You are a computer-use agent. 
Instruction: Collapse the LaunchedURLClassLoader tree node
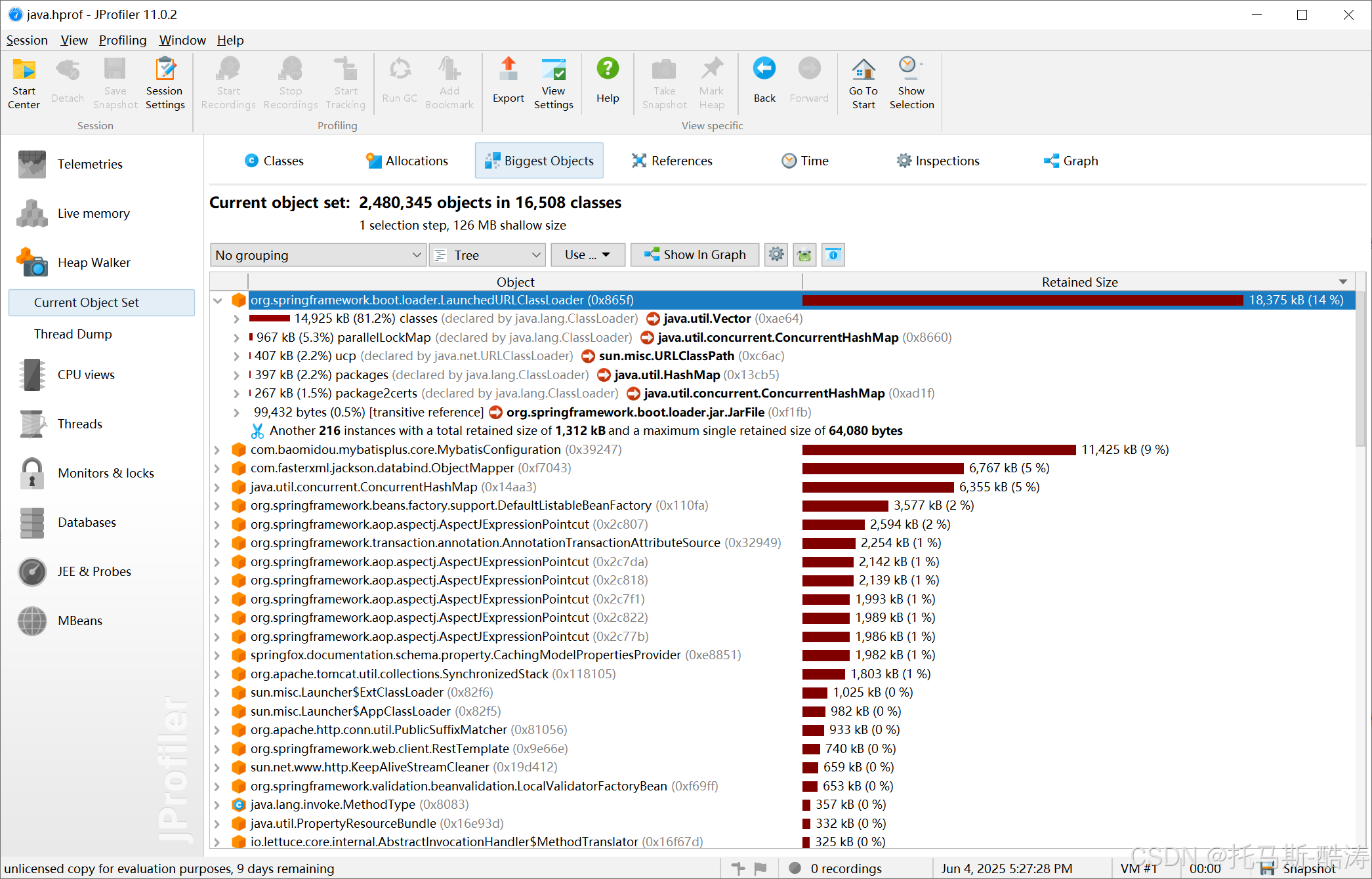point(218,300)
